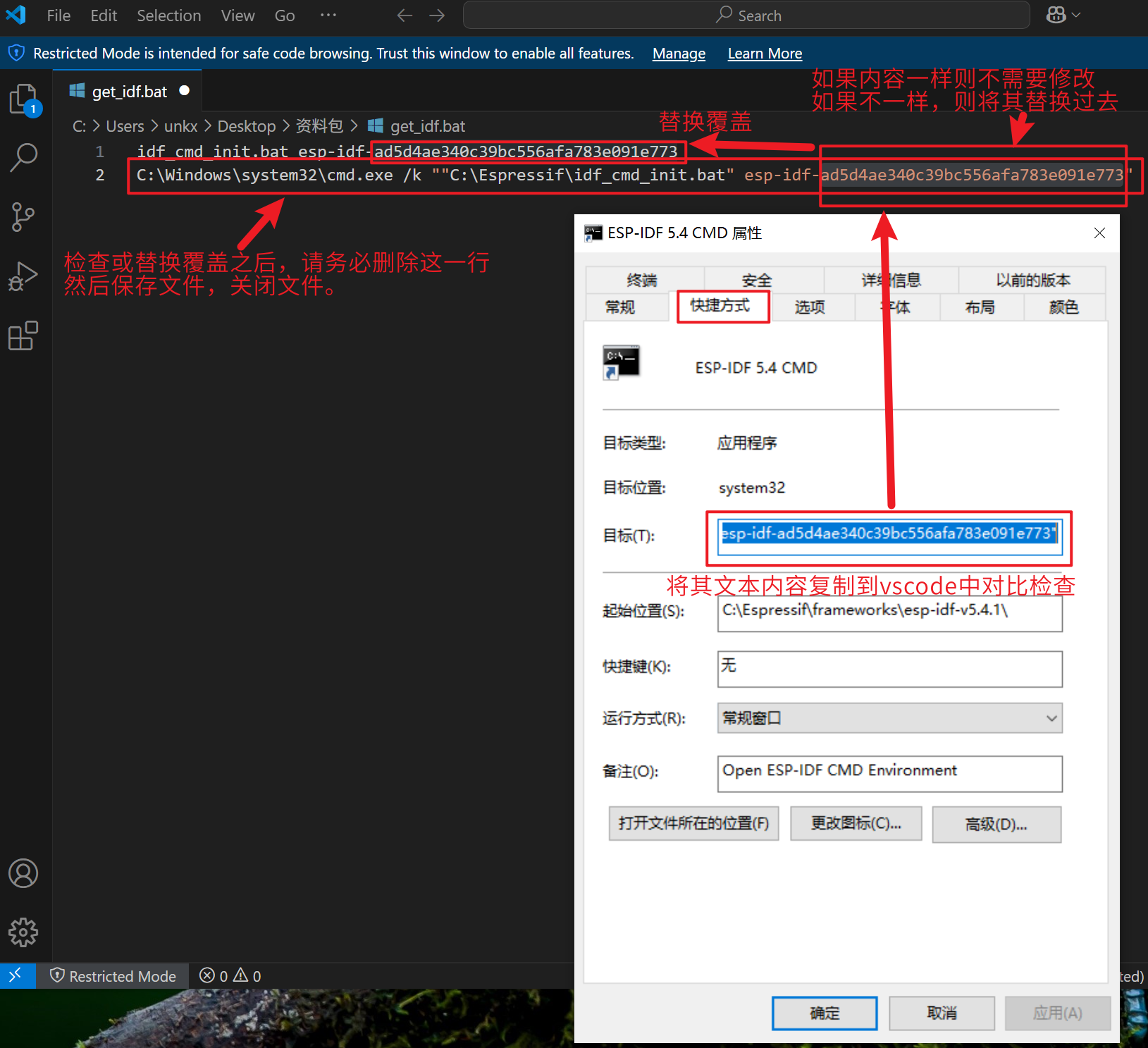Screen dimensions: 1148x1048
Task: Click the unkx breadcrumb segment
Action: [180, 126]
